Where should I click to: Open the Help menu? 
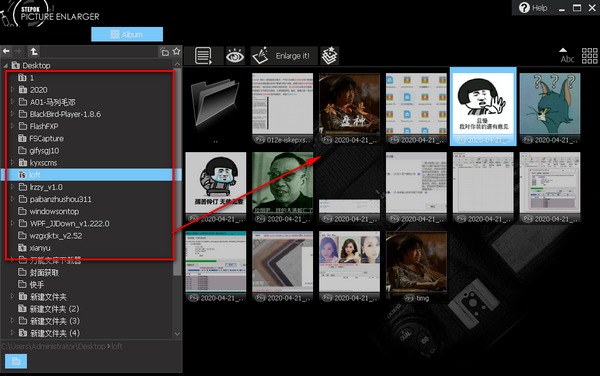[533, 8]
